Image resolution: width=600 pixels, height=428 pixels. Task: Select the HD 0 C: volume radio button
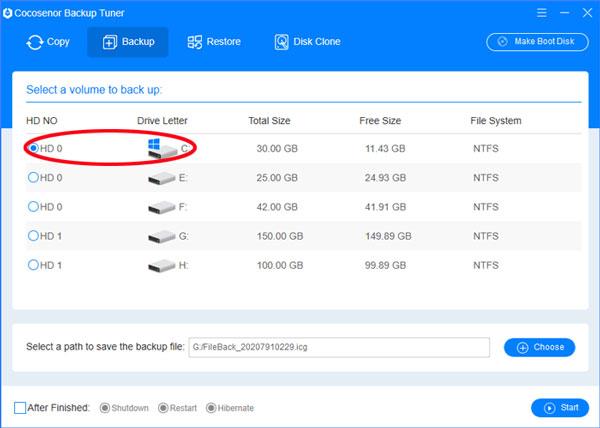(x=33, y=148)
